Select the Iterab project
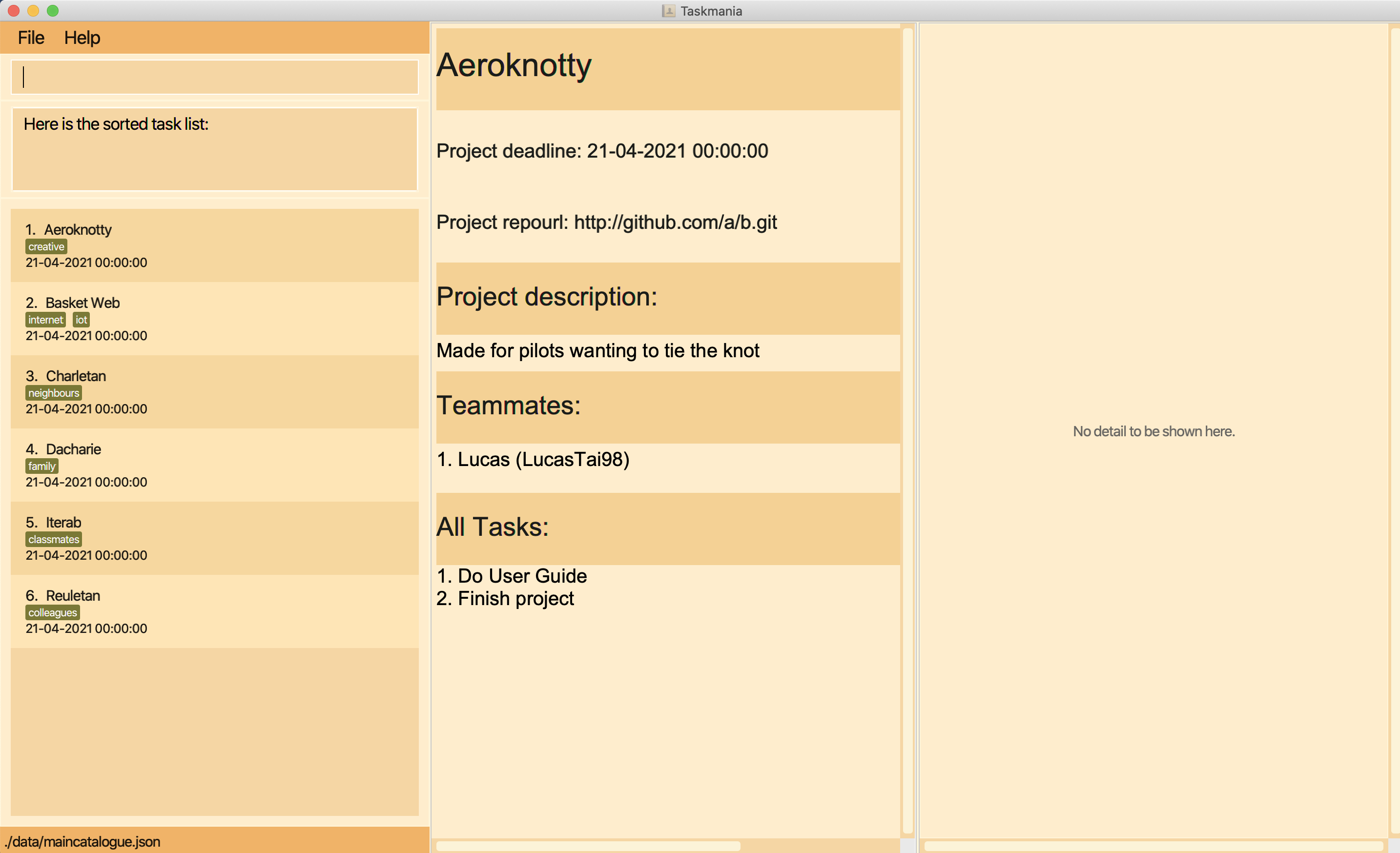This screenshot has width=1400, height=853. (x=215, y=538)
